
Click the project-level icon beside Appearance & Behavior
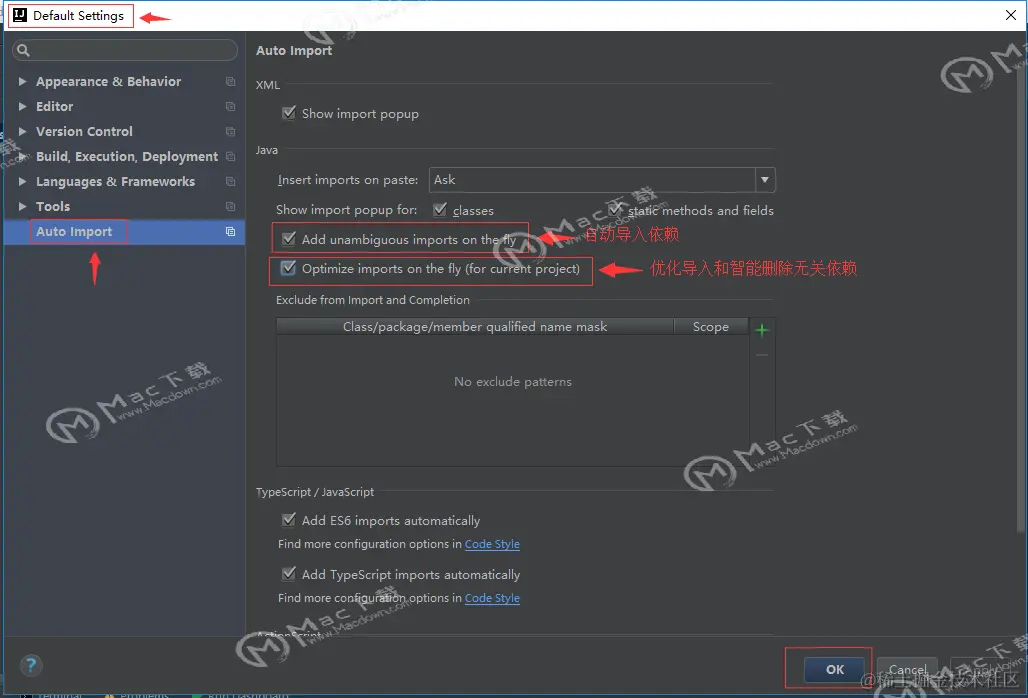click(x=230, y=81)
